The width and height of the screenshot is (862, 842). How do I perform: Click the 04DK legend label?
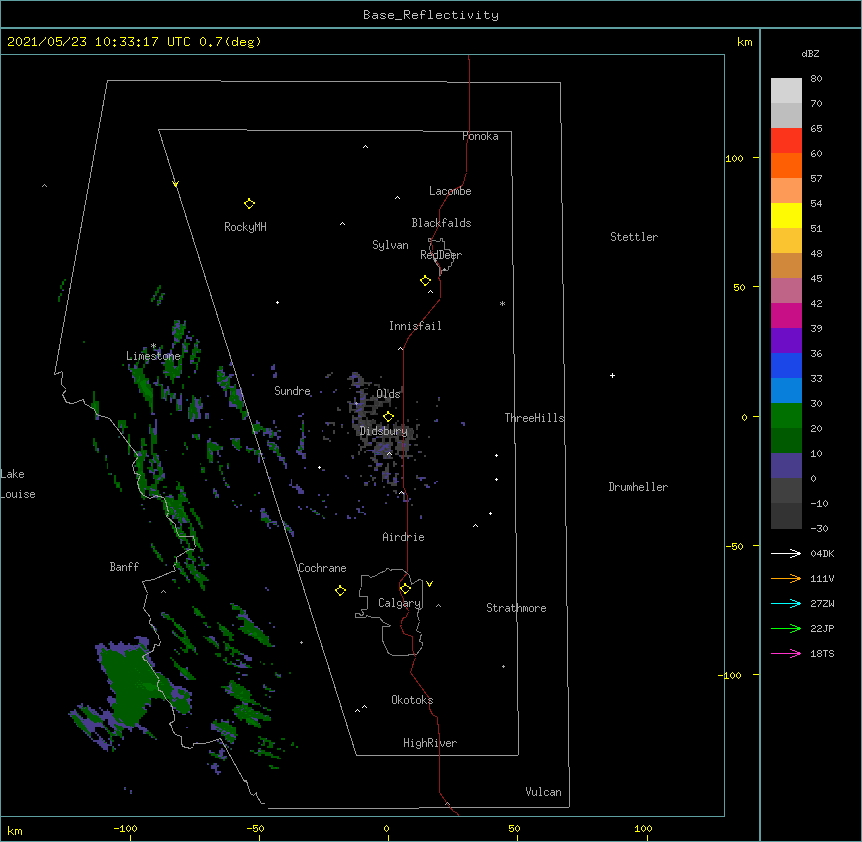[x=822, y=553]
